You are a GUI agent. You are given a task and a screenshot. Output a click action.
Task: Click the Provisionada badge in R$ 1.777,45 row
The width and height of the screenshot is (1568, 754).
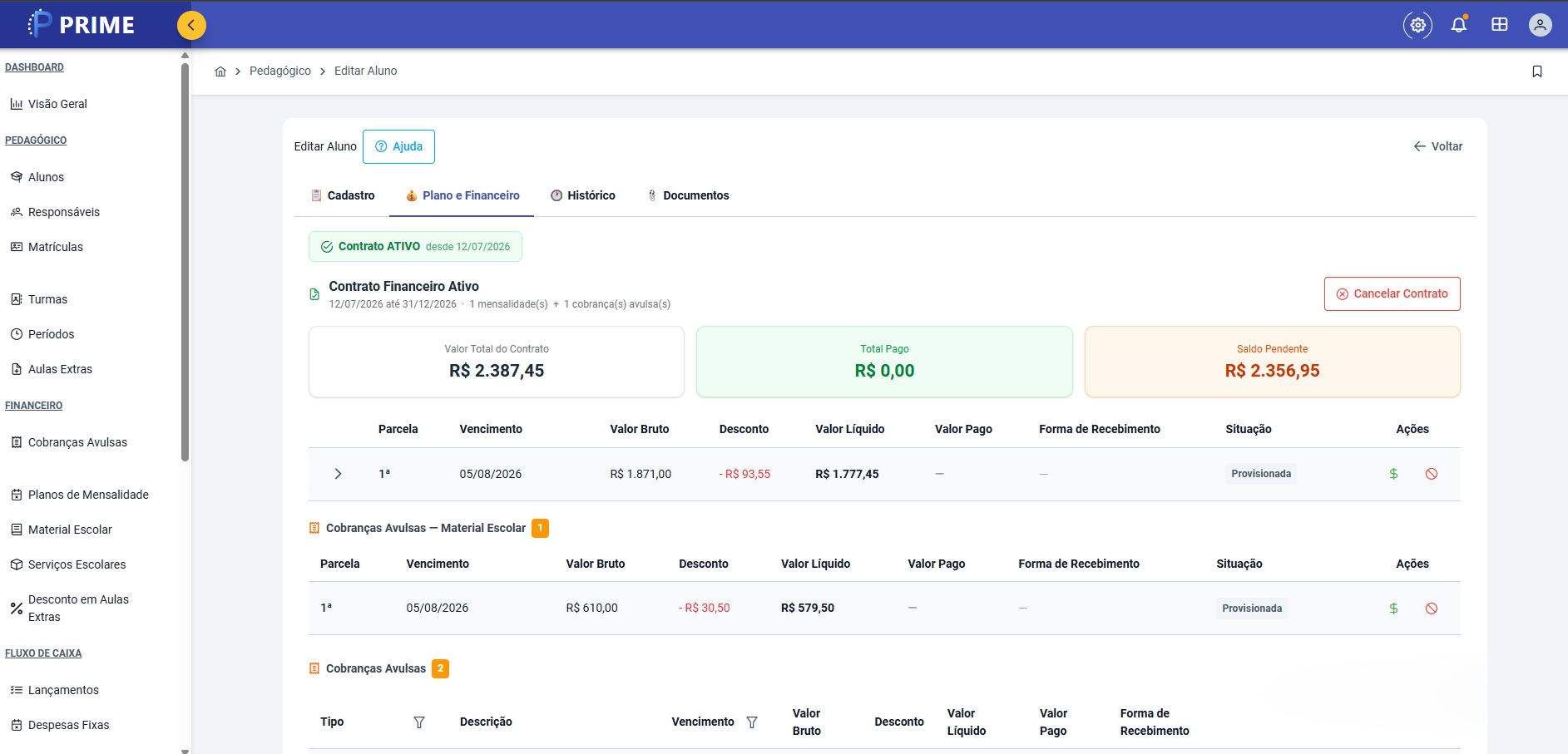click(1261, 474)
